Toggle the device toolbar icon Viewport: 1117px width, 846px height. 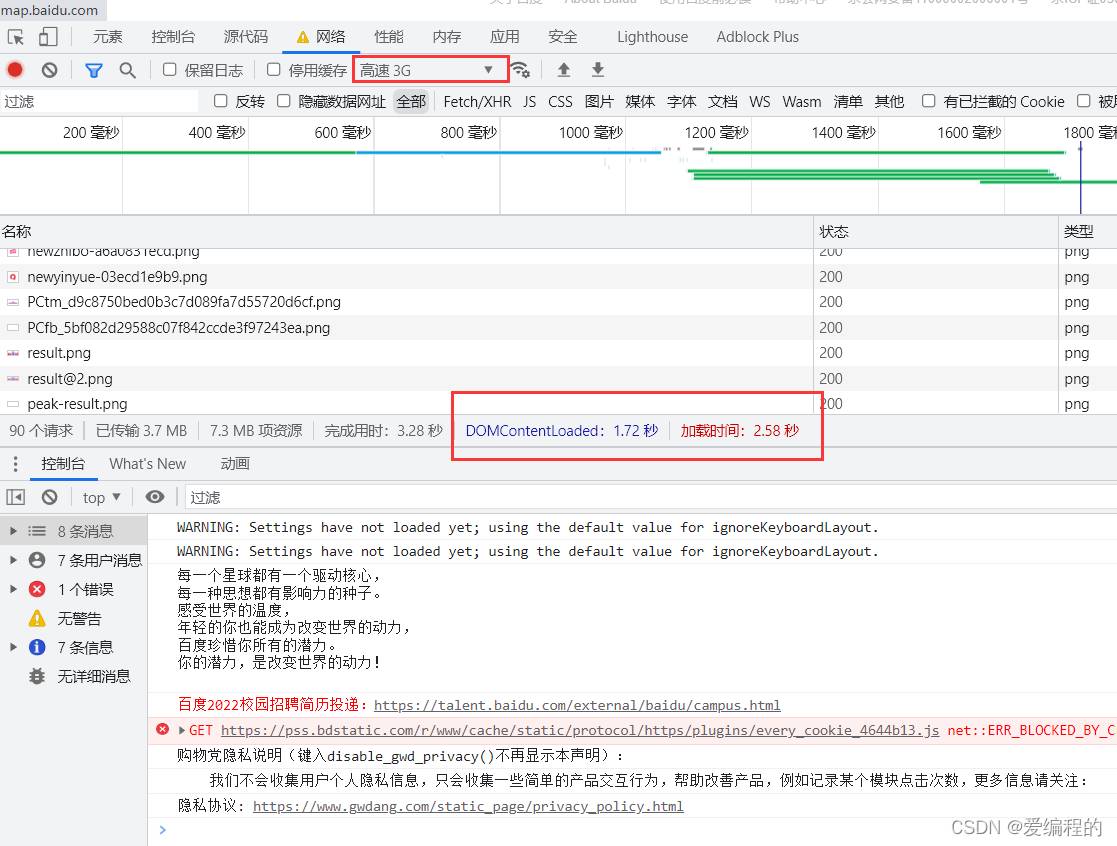48,37
